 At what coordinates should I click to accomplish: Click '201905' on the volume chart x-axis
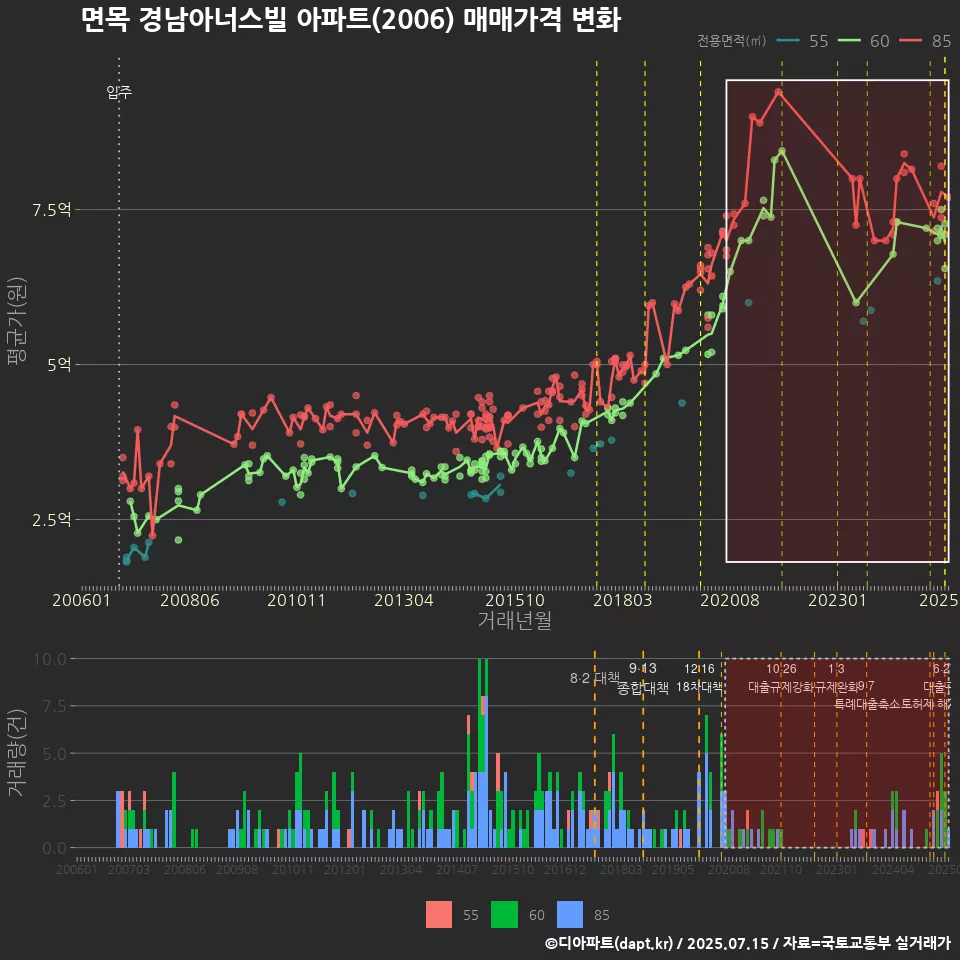tap(673, 869)
